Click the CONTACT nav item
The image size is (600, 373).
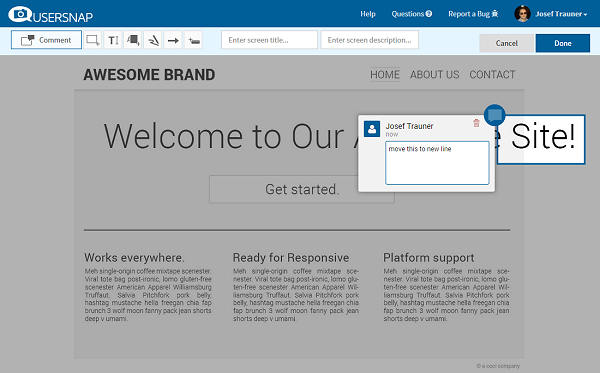pyautogui.click(x=492, y=75)
